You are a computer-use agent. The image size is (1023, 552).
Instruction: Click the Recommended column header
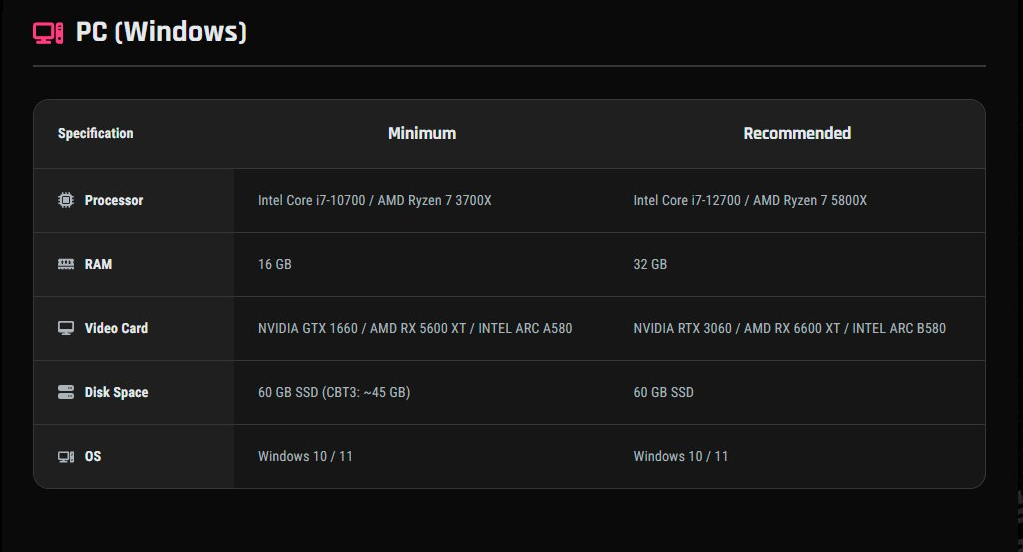coord(797,133)
